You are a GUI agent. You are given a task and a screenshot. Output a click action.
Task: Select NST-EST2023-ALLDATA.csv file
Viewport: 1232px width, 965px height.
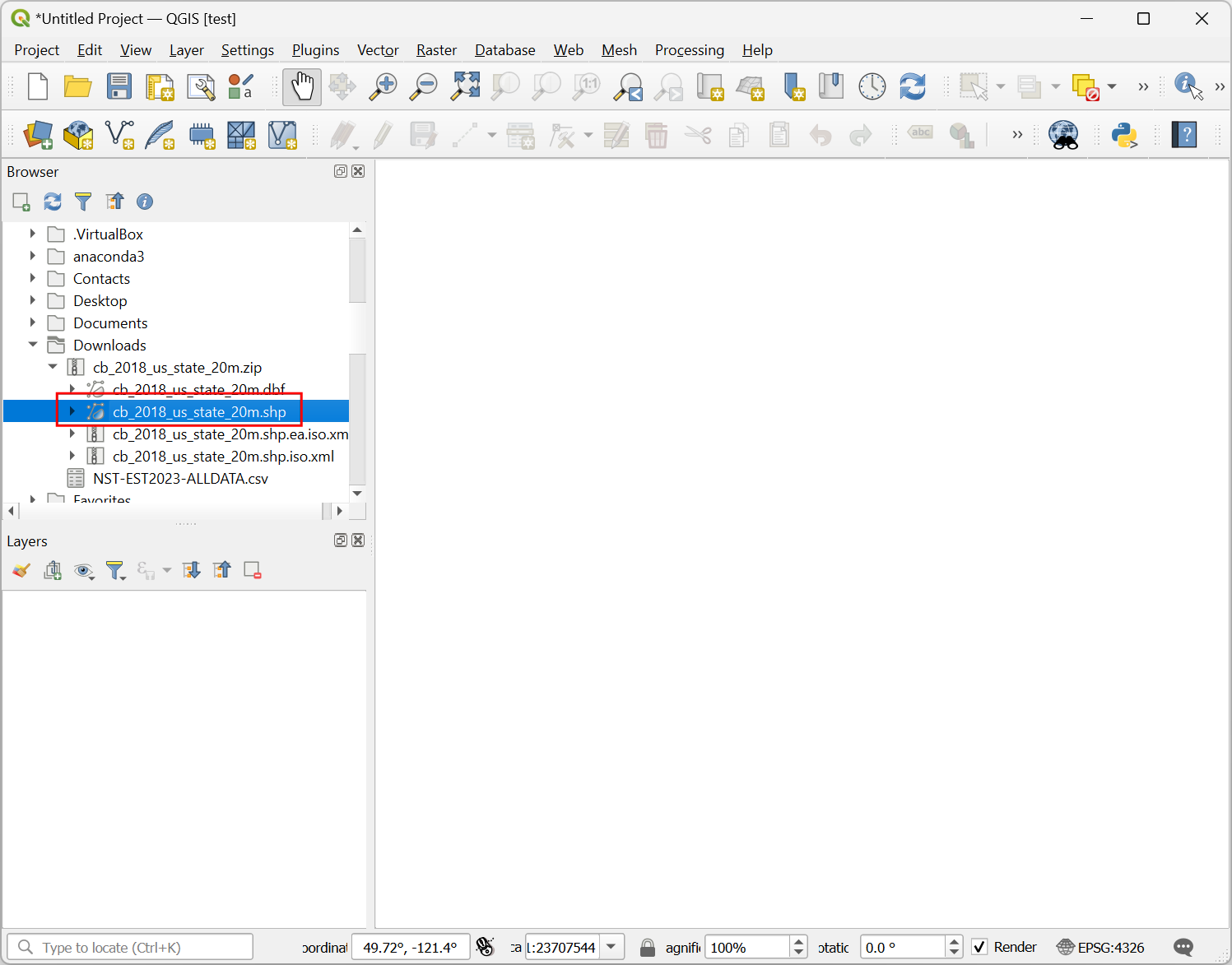click(x=180, y=478)
